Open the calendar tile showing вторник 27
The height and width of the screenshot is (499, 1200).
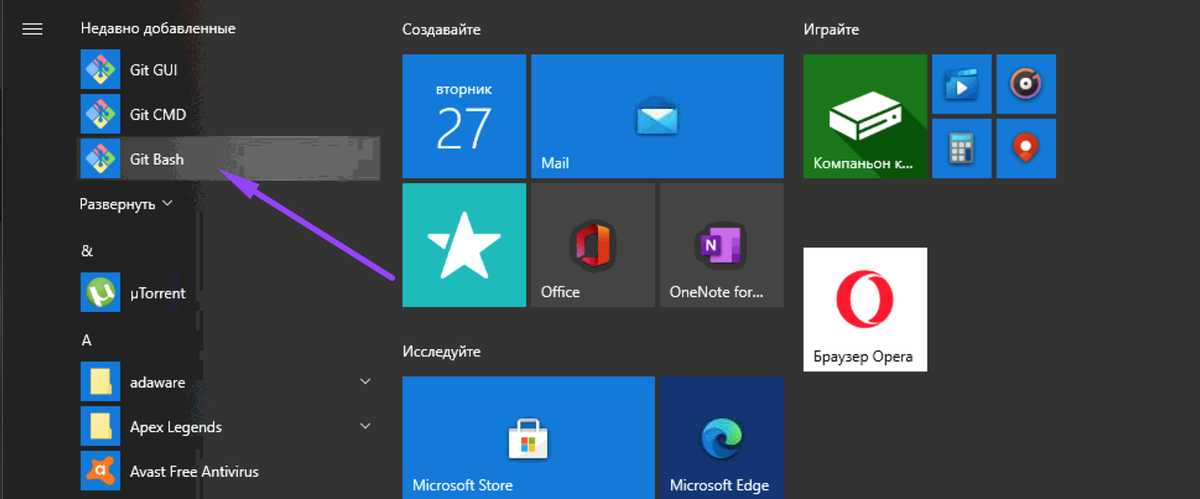pos(464,116)
